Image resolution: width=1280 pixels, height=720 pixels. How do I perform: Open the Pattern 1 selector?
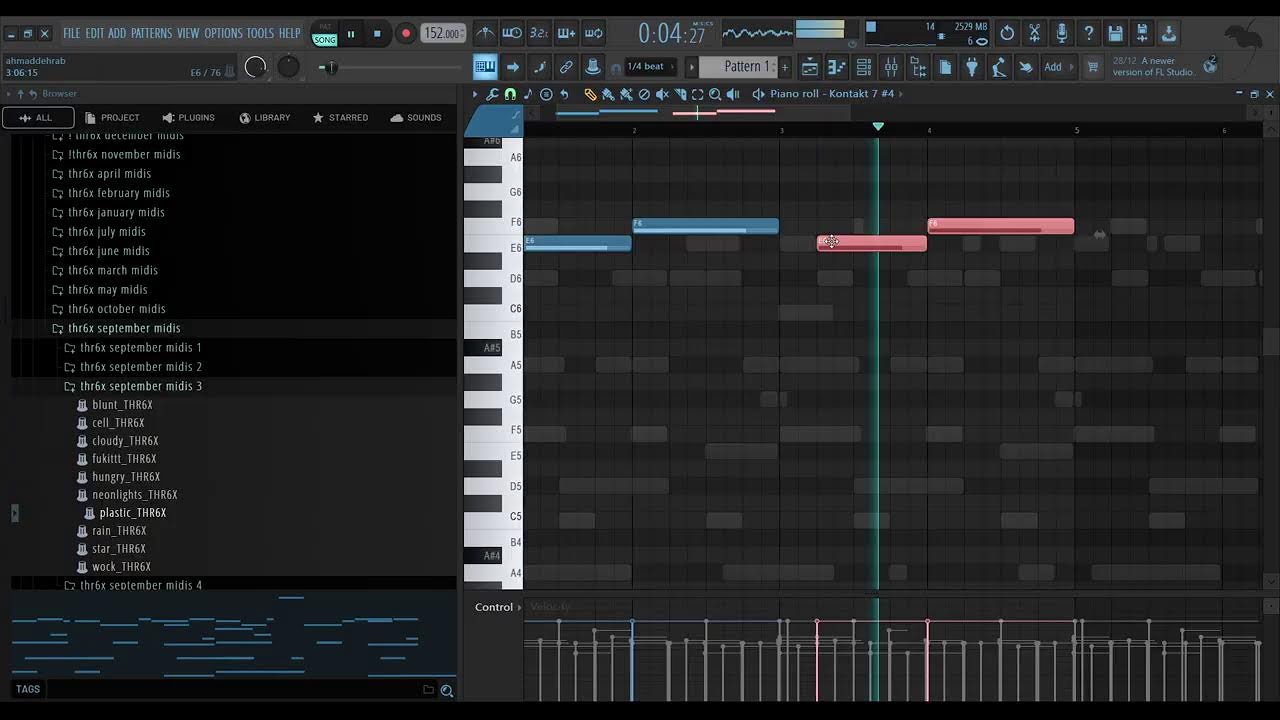click(x=738, y=67)
